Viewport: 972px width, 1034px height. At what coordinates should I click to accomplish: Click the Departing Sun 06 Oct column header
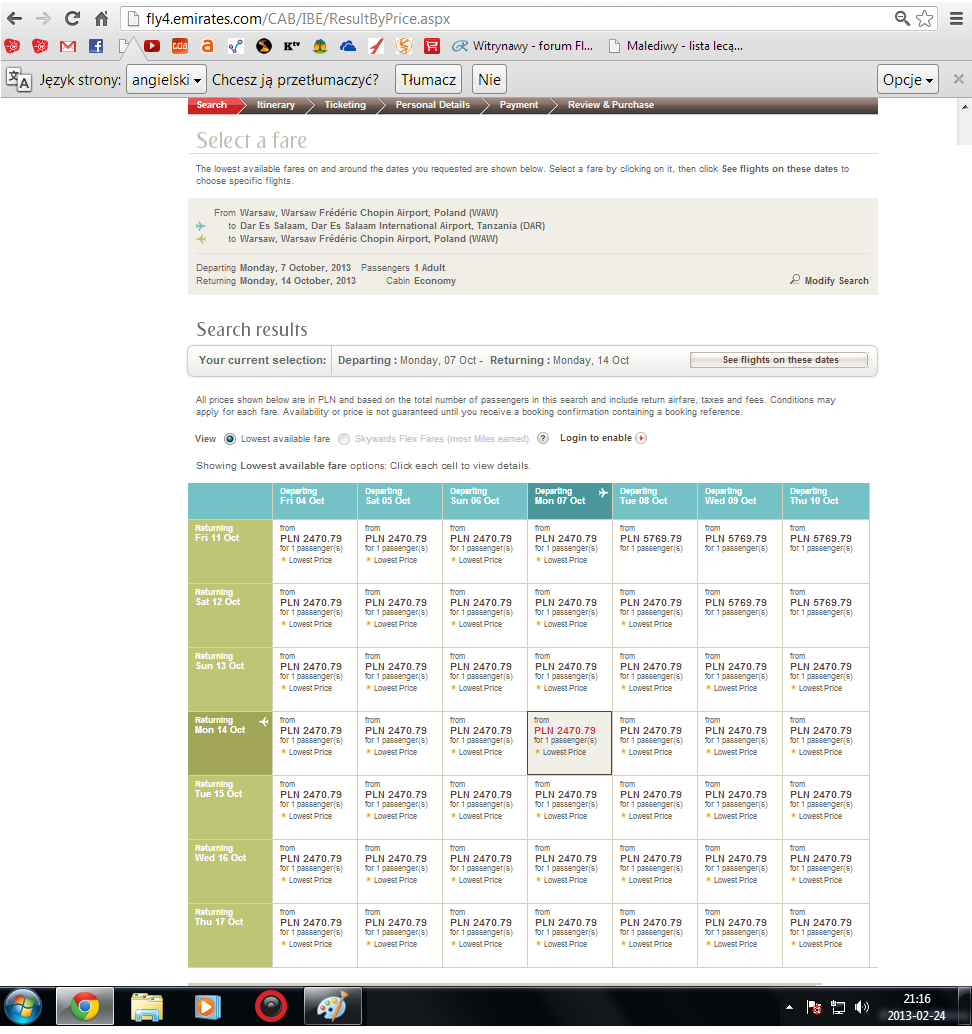click(485, 501)
